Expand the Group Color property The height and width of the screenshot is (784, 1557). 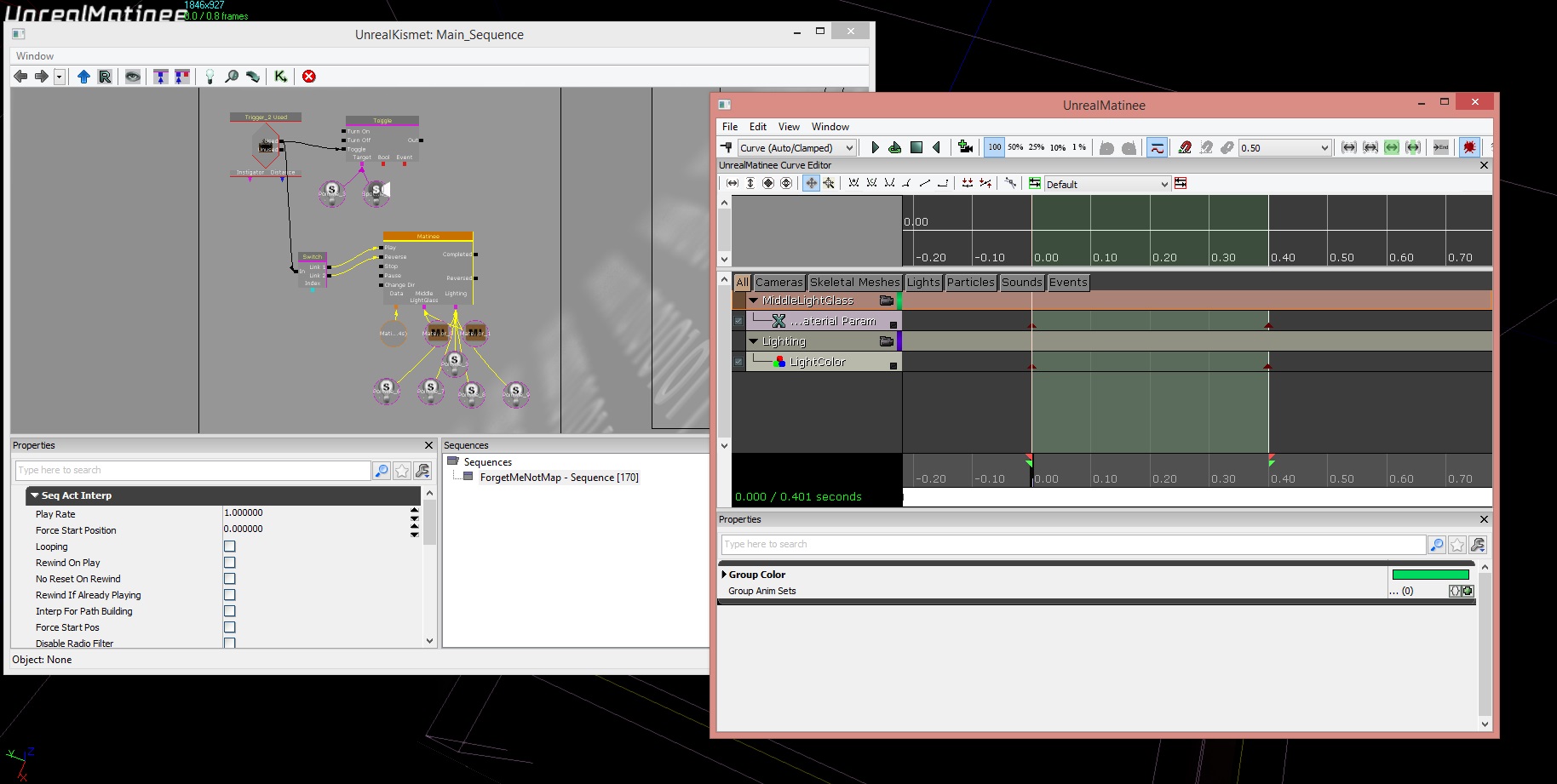click(724, 575)
